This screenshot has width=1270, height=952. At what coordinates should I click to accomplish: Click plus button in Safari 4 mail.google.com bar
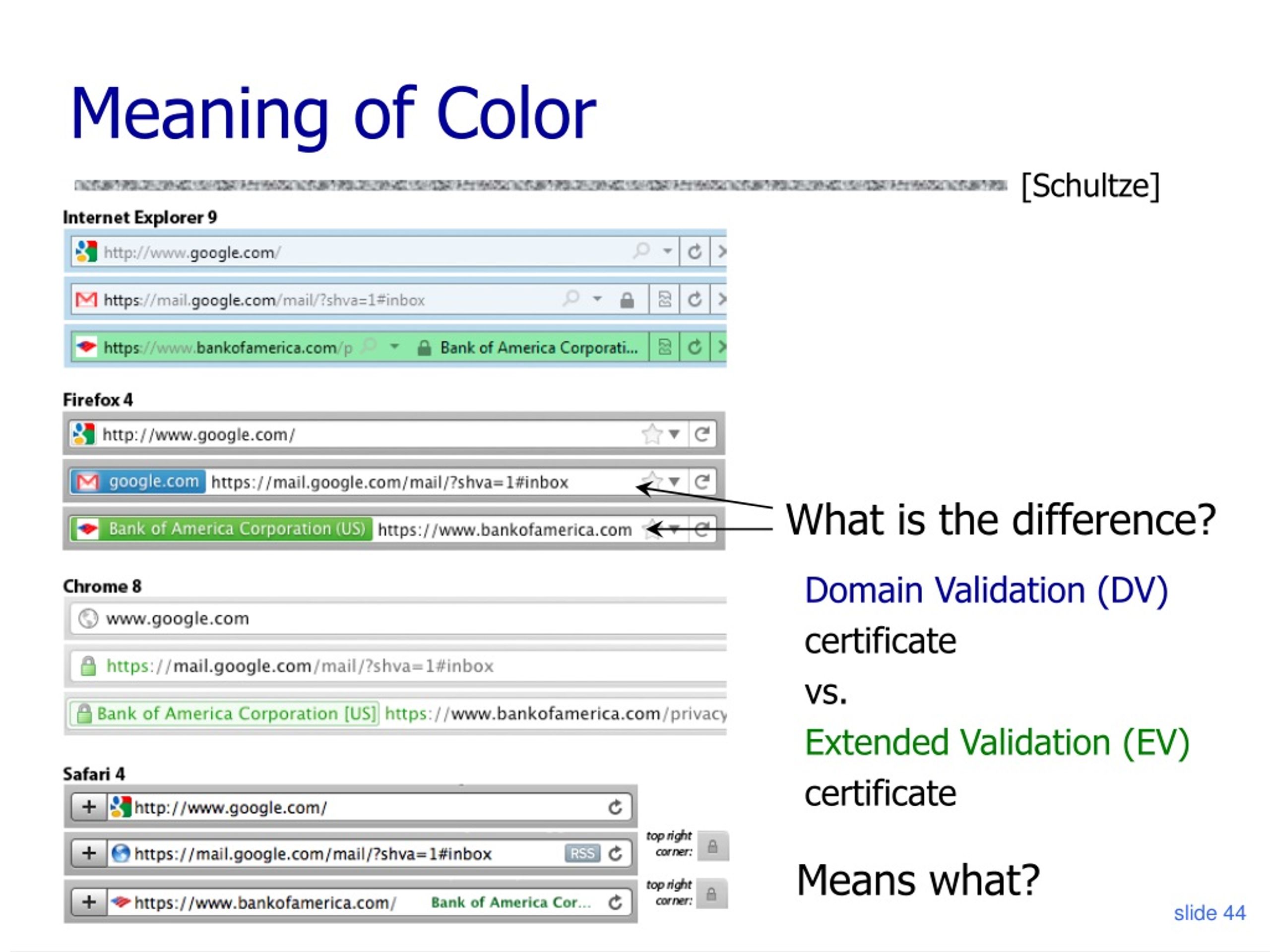point(89,853)
